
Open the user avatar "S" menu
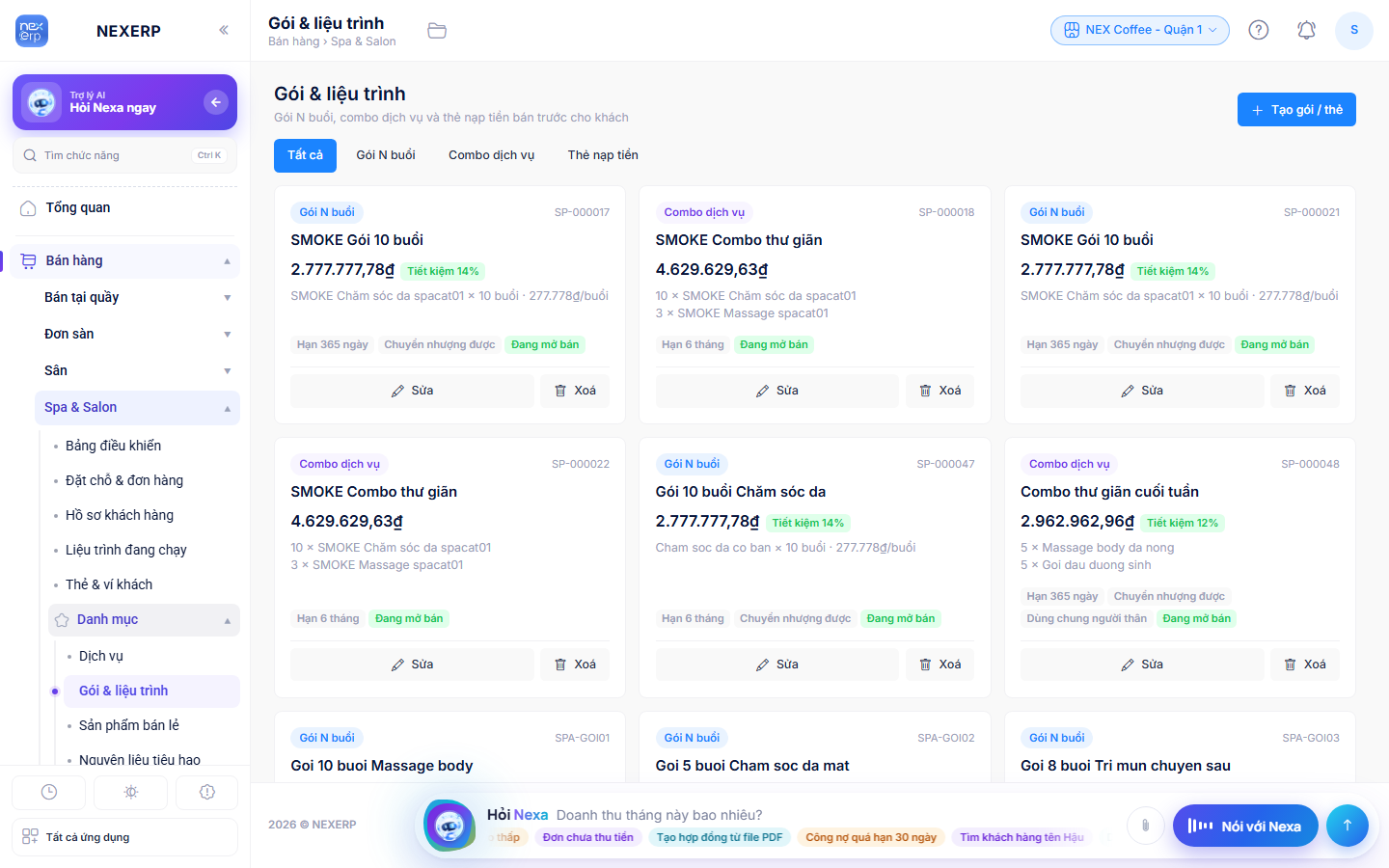click(1354, 30)
